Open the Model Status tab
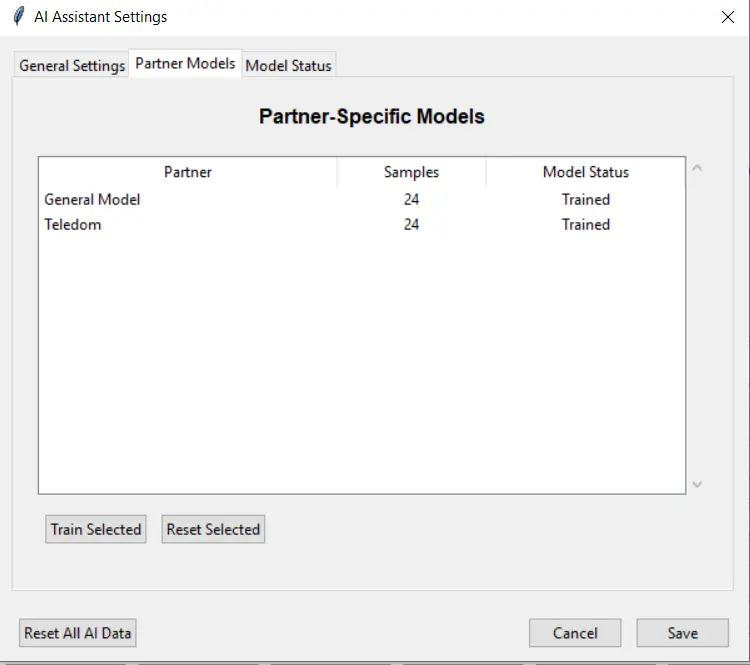The width and height of the screenshot is (750, 665). 288,65
